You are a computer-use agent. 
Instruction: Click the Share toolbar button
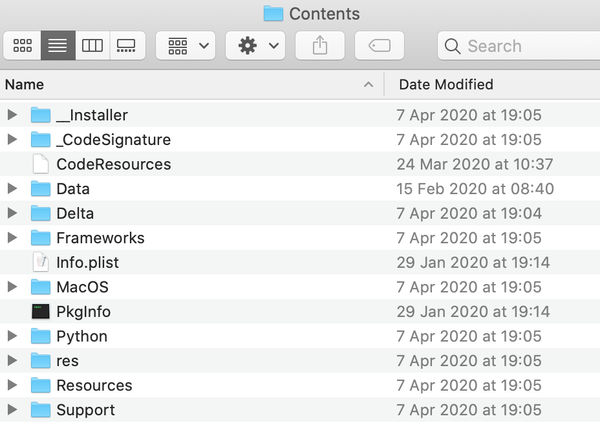point(320,46)
